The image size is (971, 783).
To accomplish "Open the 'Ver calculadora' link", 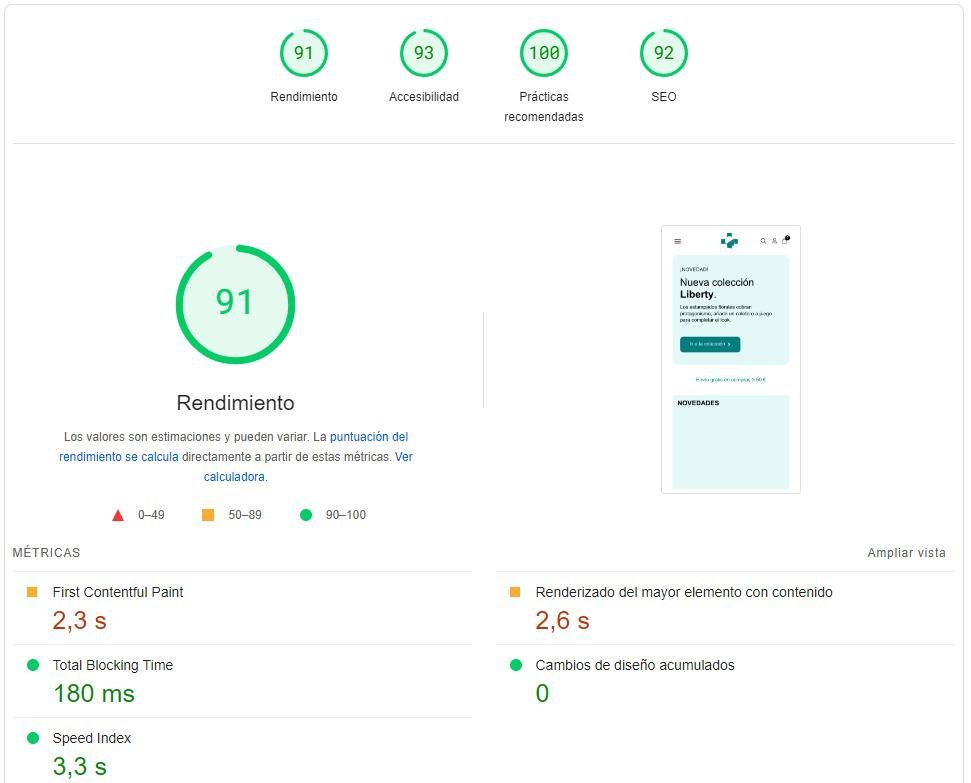I will [x=308, y=466].
